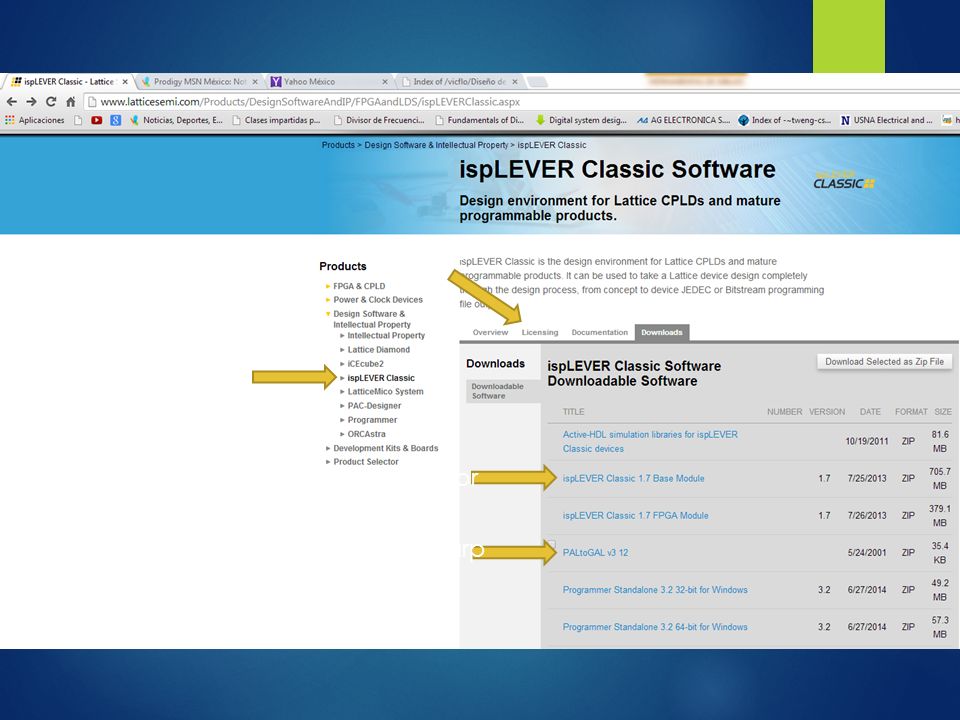
Task: Open the browser home page icon
Action: pos(70,102)
